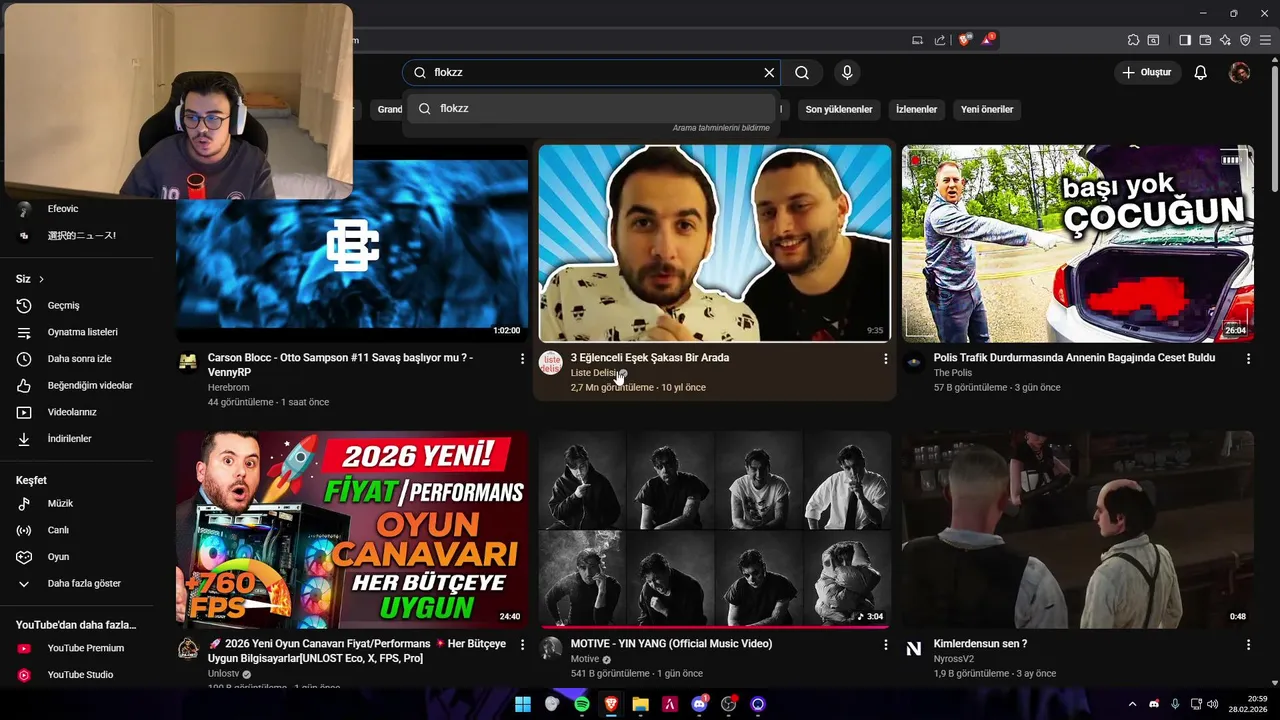Open Kimlerdensun sen ? video title
Image resolution: width=1280 pixels, height=720 pixels.
coord(981,644)
